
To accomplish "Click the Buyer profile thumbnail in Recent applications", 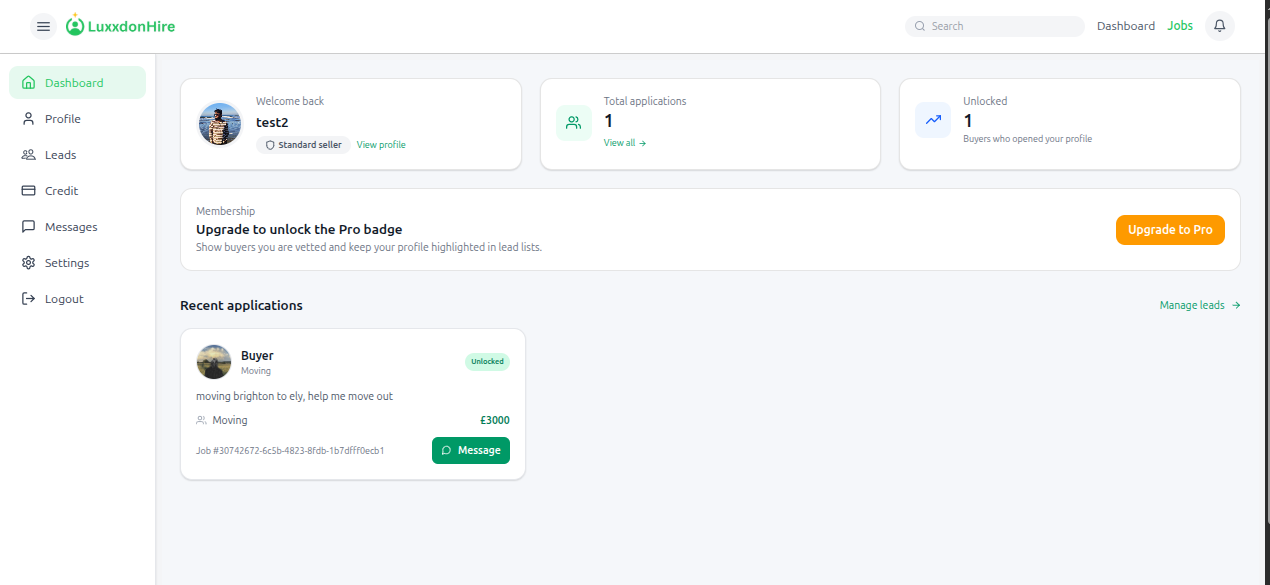I will tap(213, 361).
